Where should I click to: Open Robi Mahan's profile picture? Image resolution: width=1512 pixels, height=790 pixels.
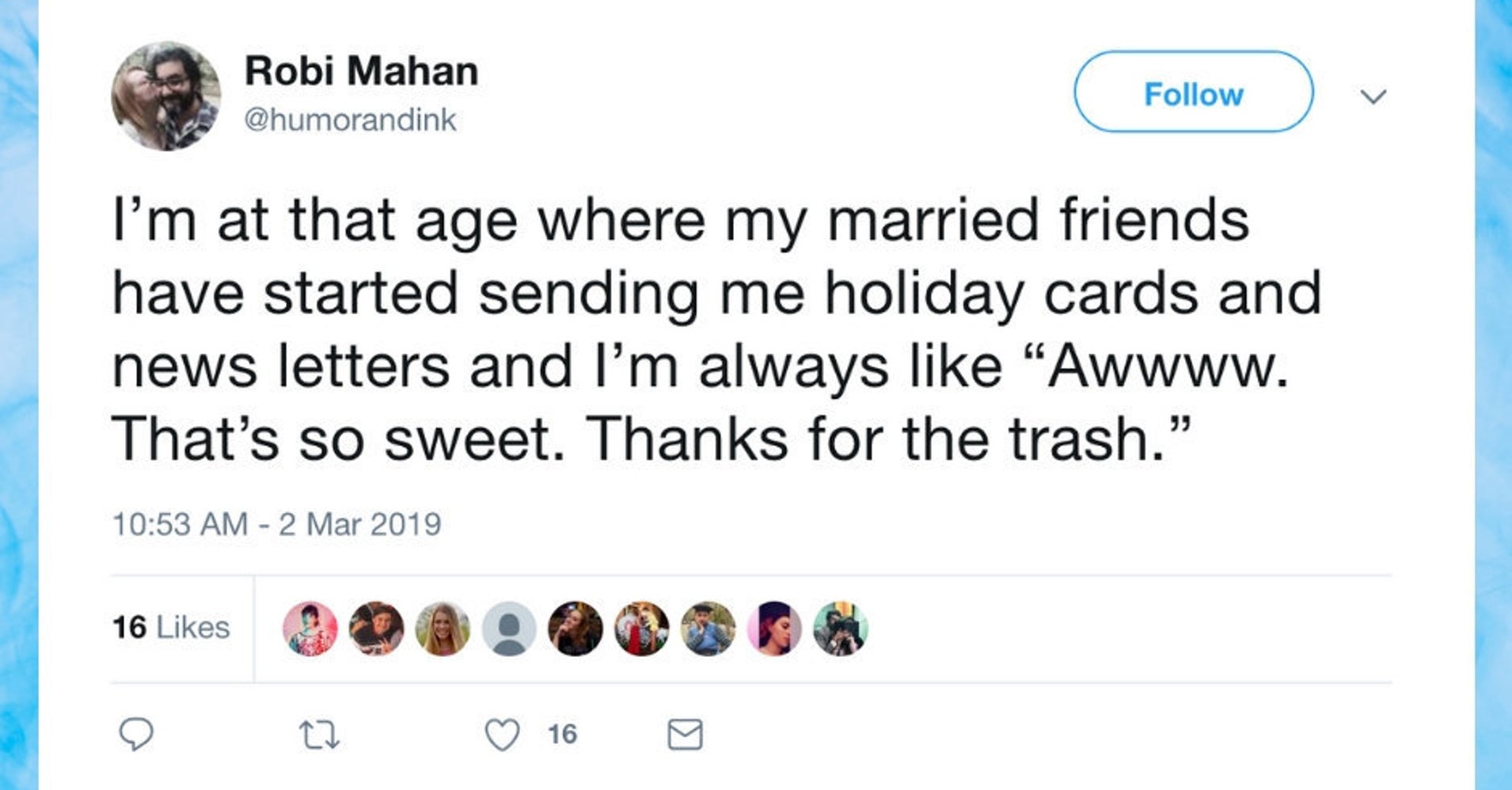click(x=166, y=97)
